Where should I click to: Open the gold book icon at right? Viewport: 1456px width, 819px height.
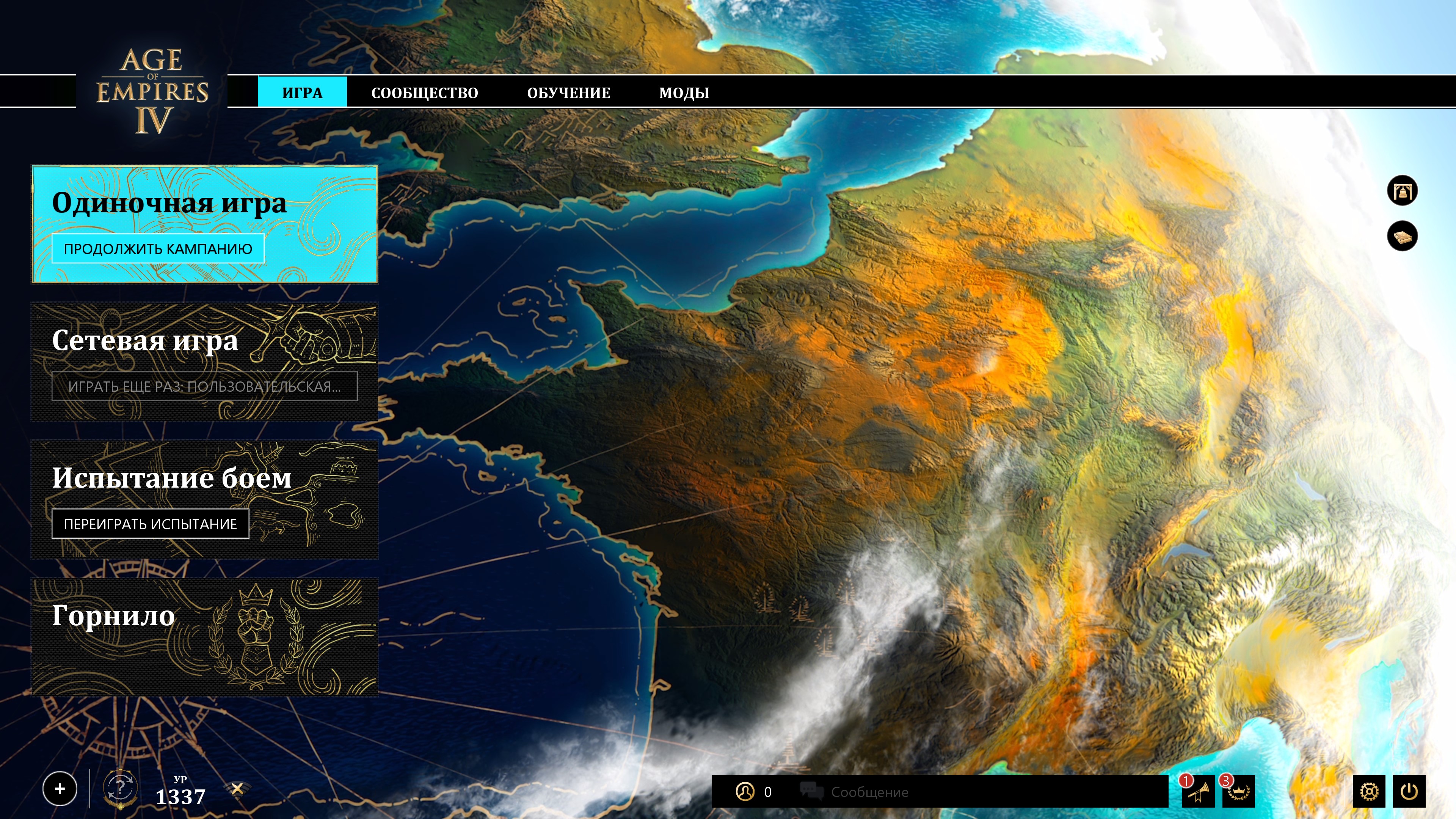click(x=1402, y=236)
